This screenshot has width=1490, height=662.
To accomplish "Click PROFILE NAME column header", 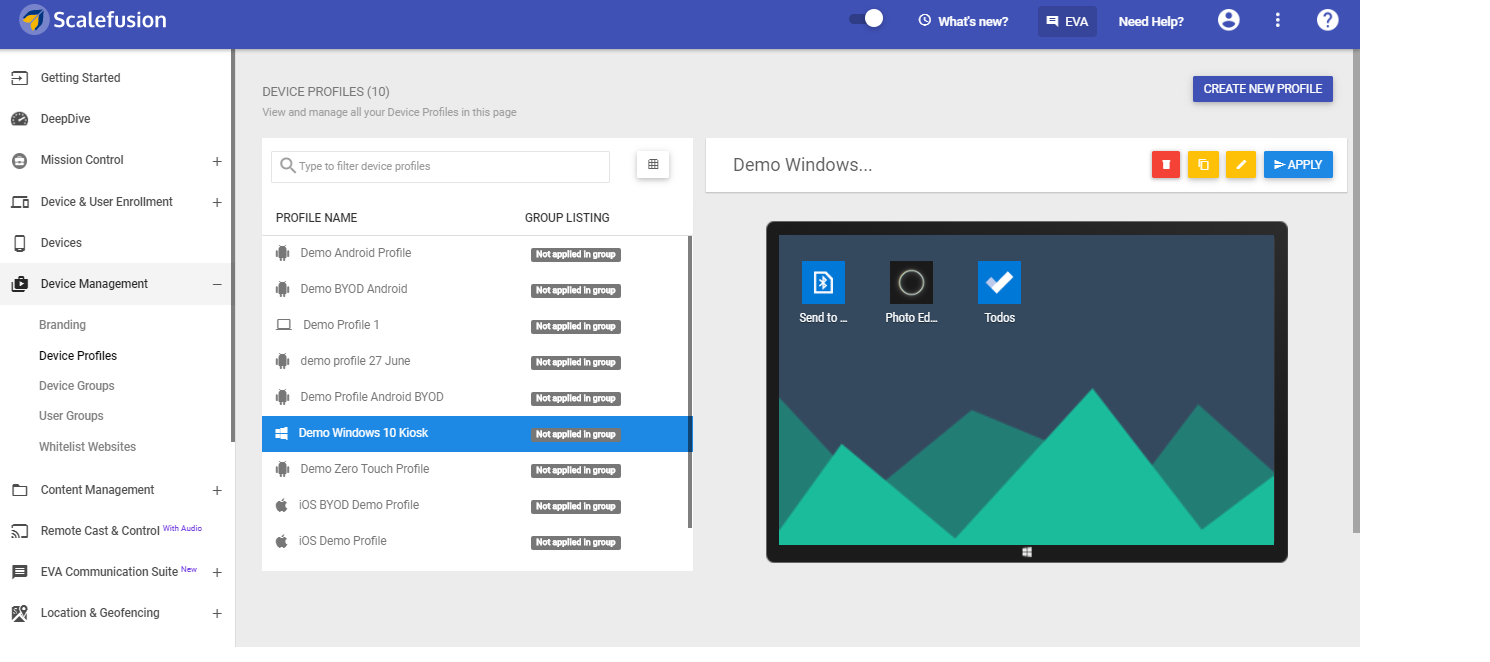I will click(x=316, y=218).
